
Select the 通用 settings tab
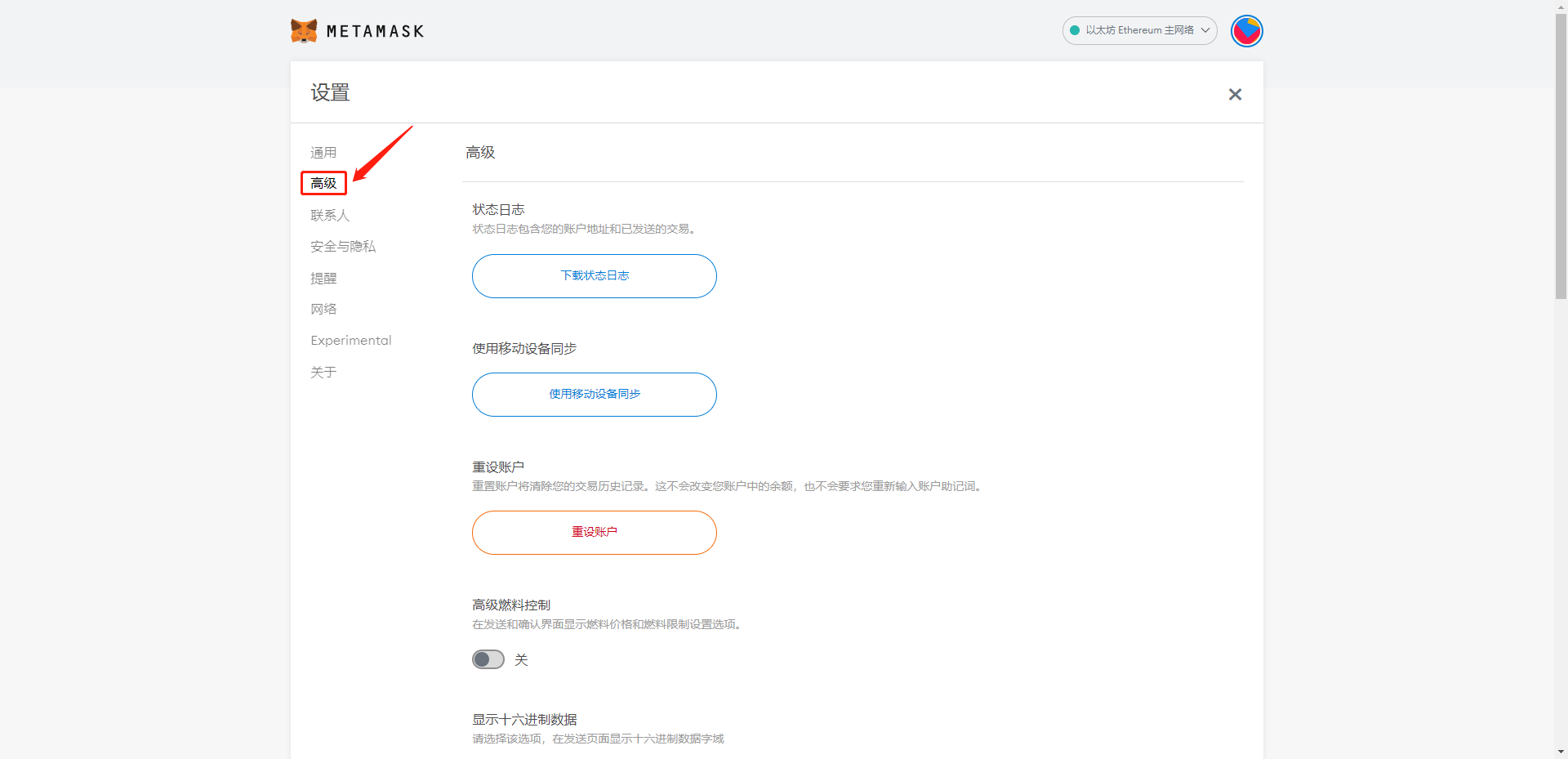[323, 153]
